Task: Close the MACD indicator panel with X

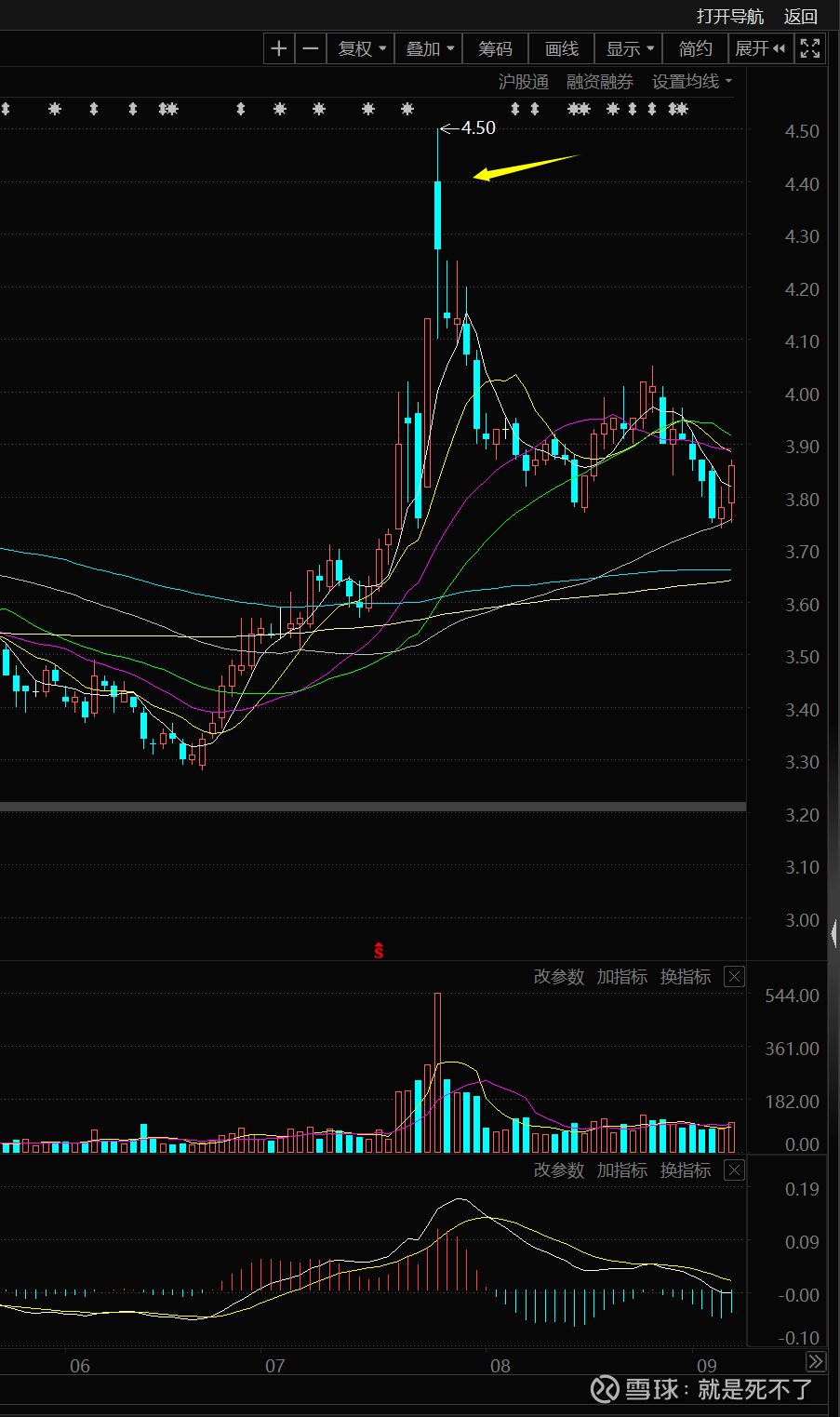Action: pos(734,1170)
